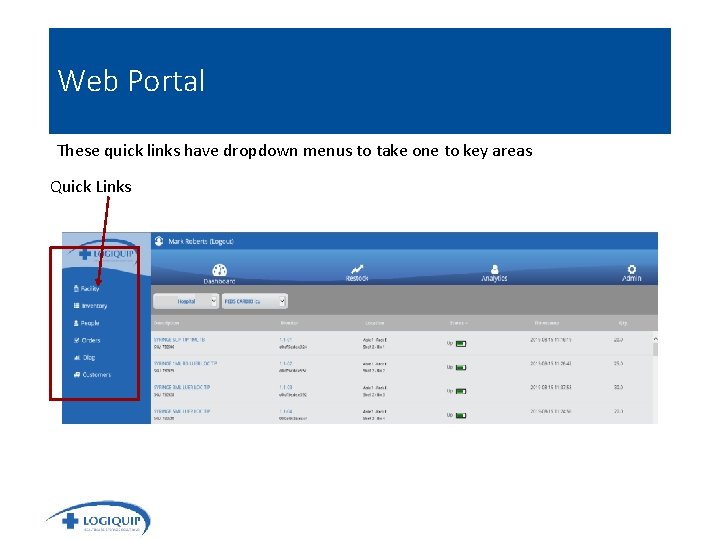This screenshot has width=720, height=540.
Task: Click the table scrollbar up arrow
Action: (x=655, y=339)
